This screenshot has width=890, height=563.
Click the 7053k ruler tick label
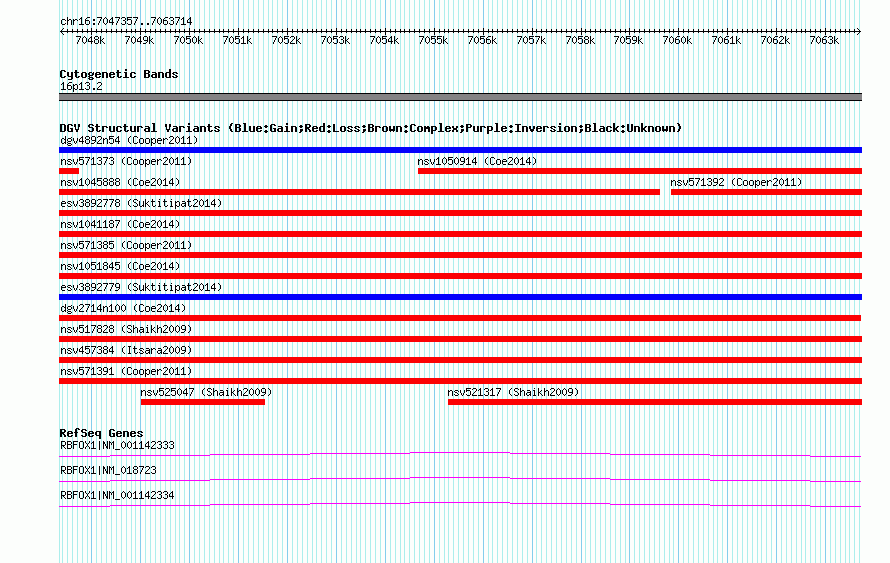(x=335, y=40)
